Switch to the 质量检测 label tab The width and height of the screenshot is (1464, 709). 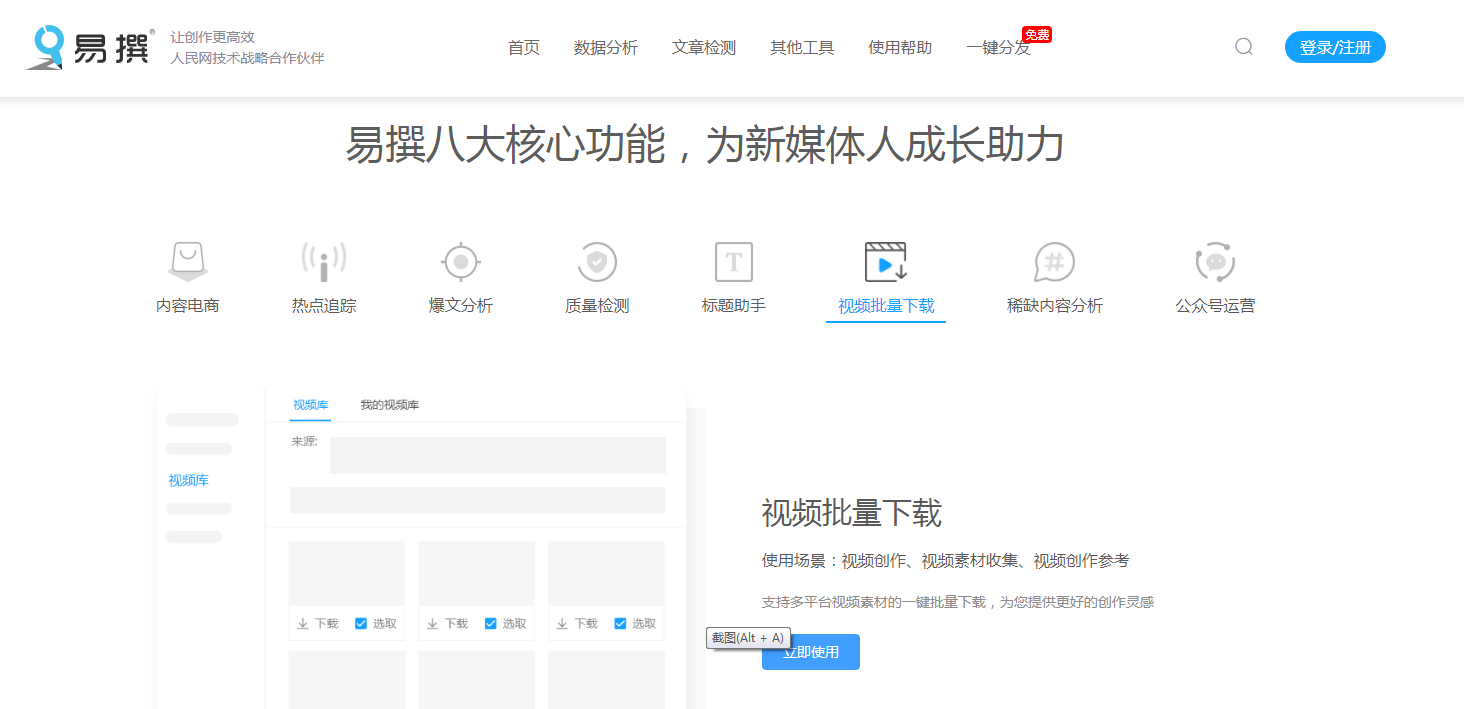pos(597,306)
